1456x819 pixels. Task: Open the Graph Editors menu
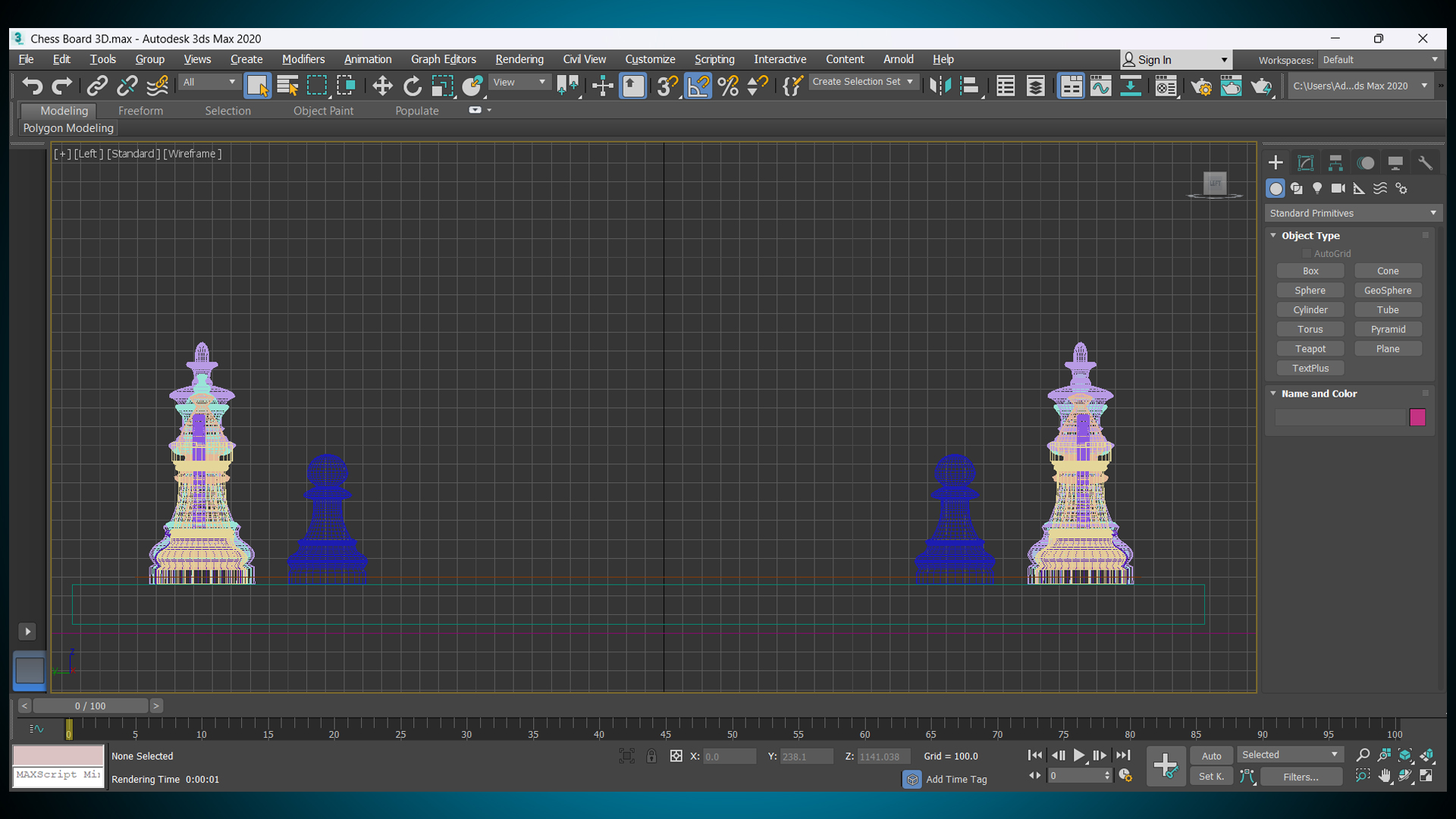click(443, 59)
